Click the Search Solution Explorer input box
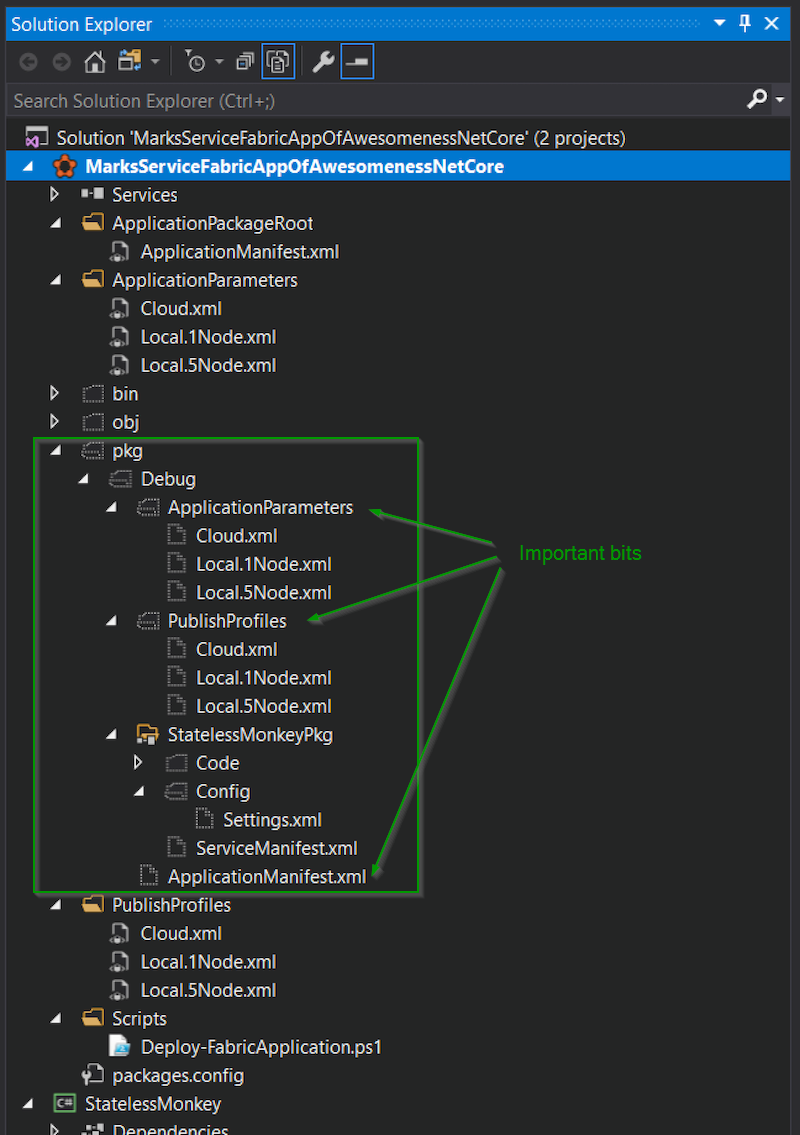Screen dimensions: 800x1135 coord(370,100)
